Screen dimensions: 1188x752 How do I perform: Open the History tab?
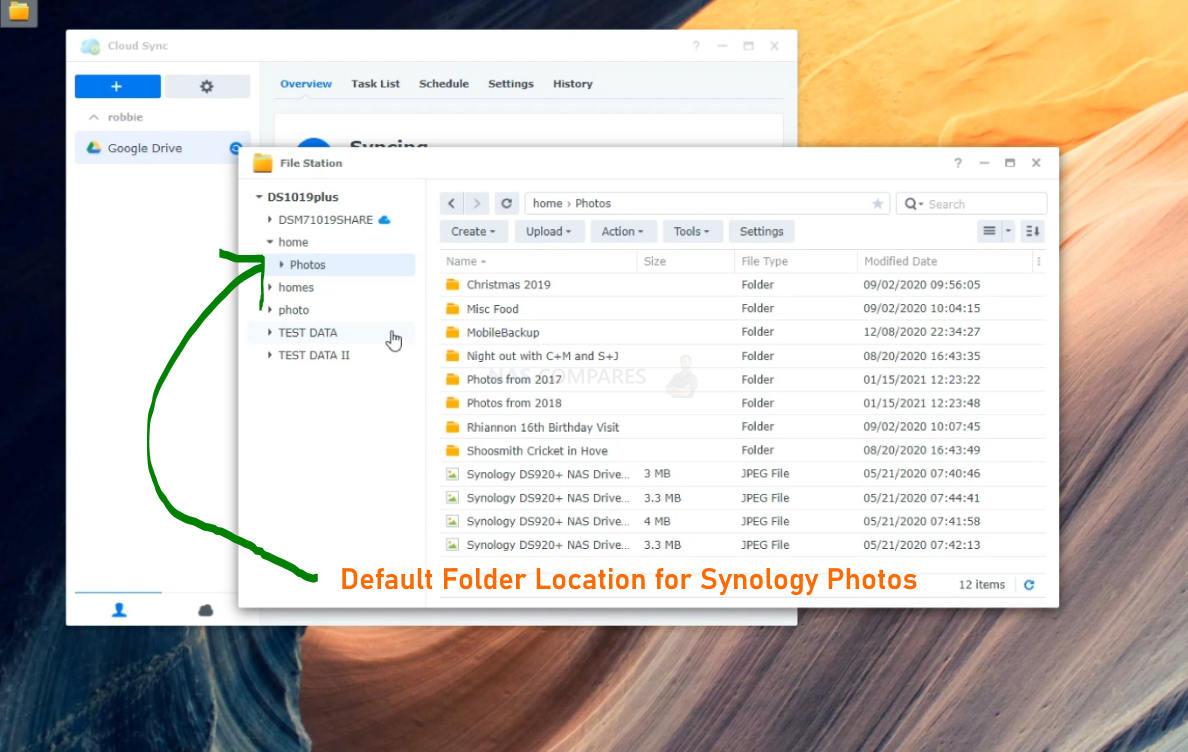click(573, 84)
